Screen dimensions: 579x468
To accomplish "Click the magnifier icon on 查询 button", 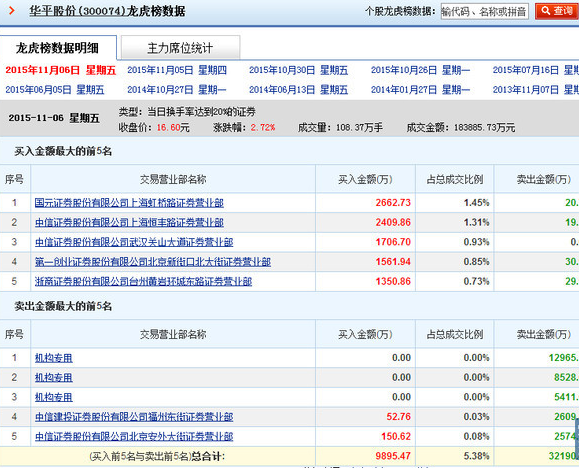I will coord(546,11).
